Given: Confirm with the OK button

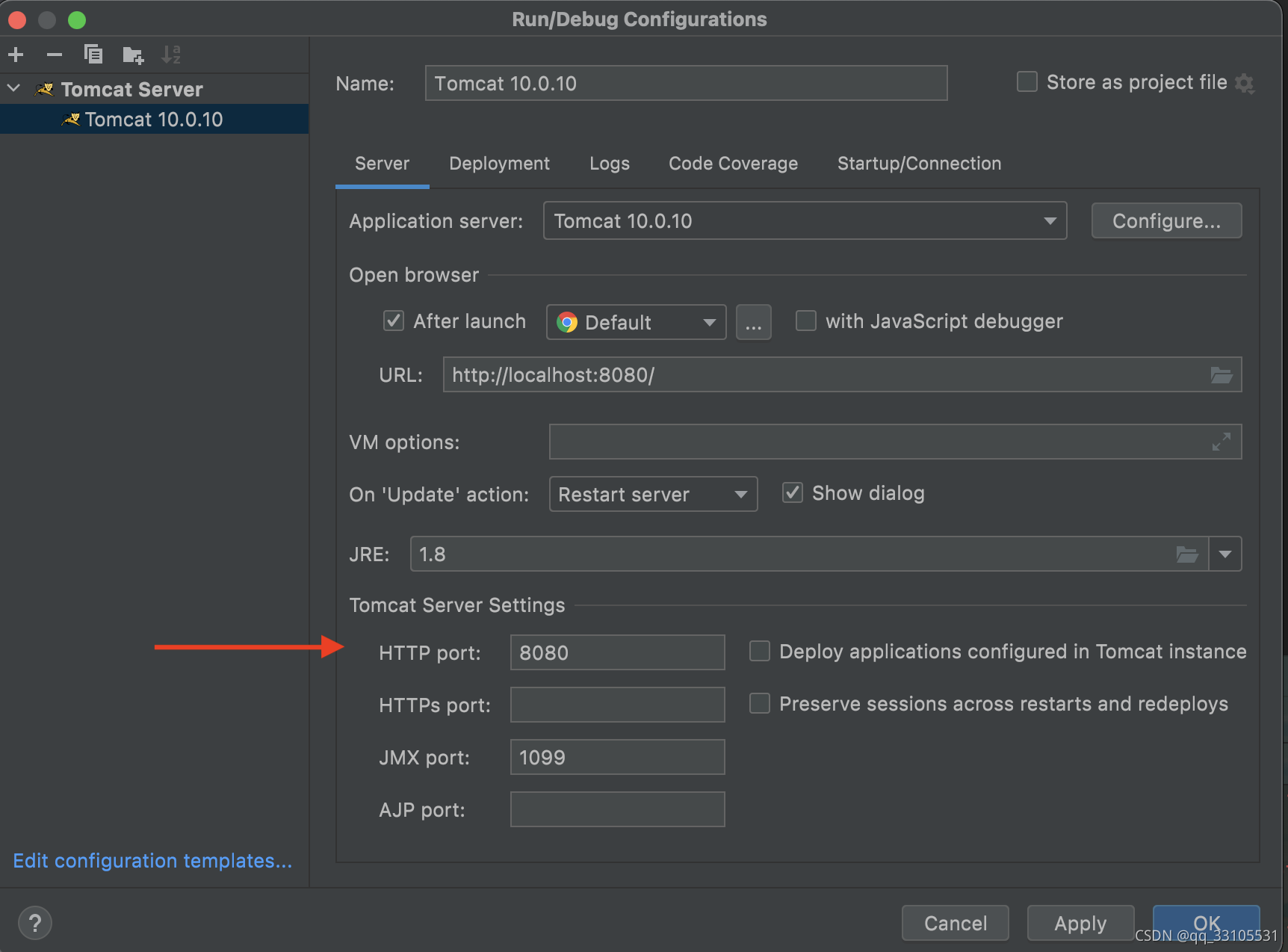Looking at the screenshot, I should pos(1206,923).
